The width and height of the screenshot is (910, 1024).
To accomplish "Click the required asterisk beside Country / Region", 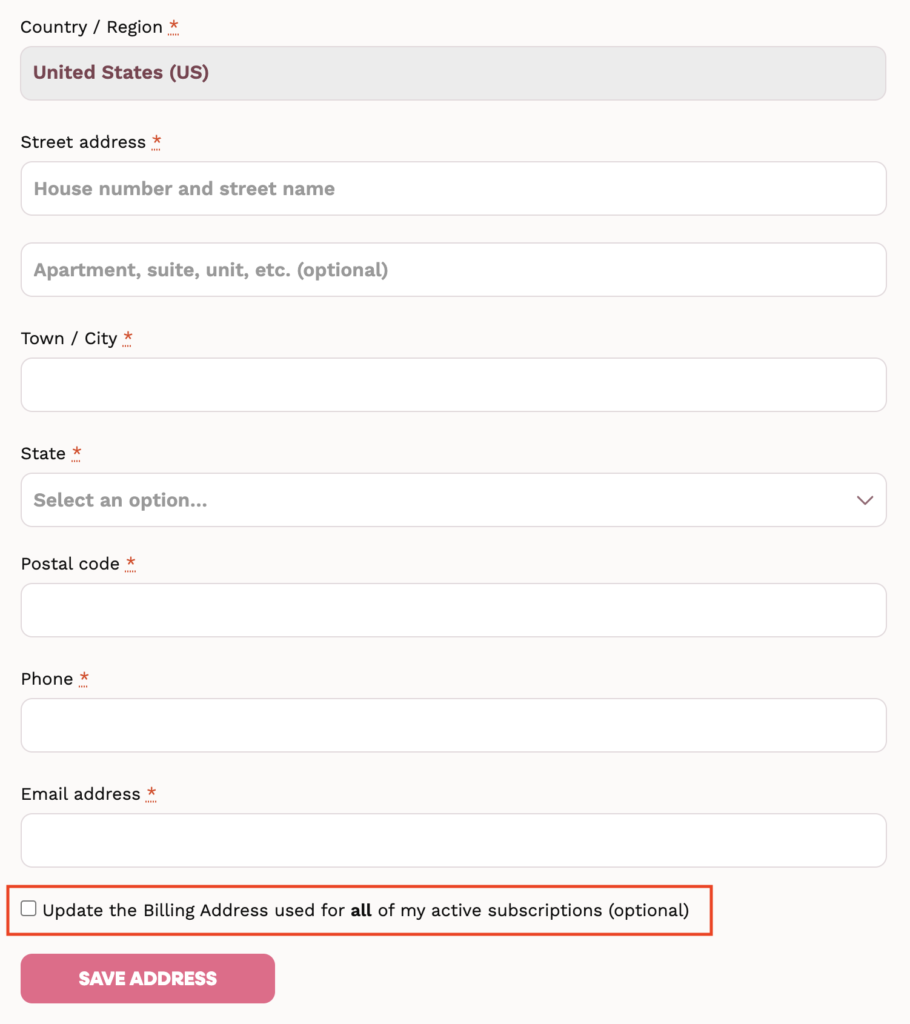I will pos(173,25).
